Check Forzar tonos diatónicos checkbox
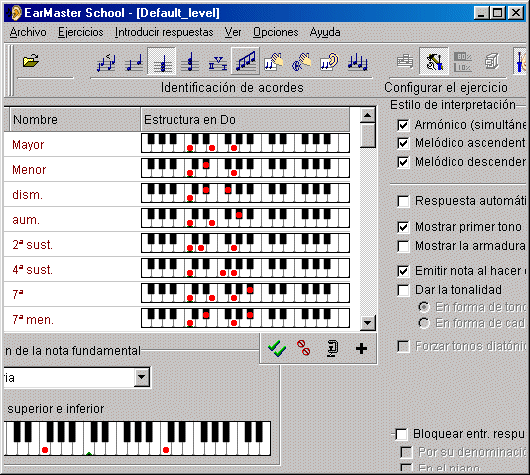Image resolution: width=530 pixels, height=475 pixels. 403,346
